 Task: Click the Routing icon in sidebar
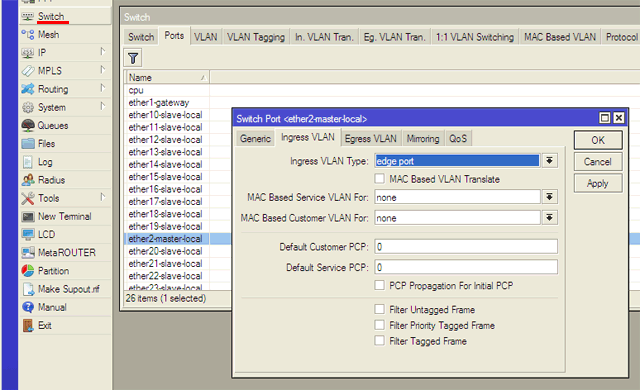point(28,89)
